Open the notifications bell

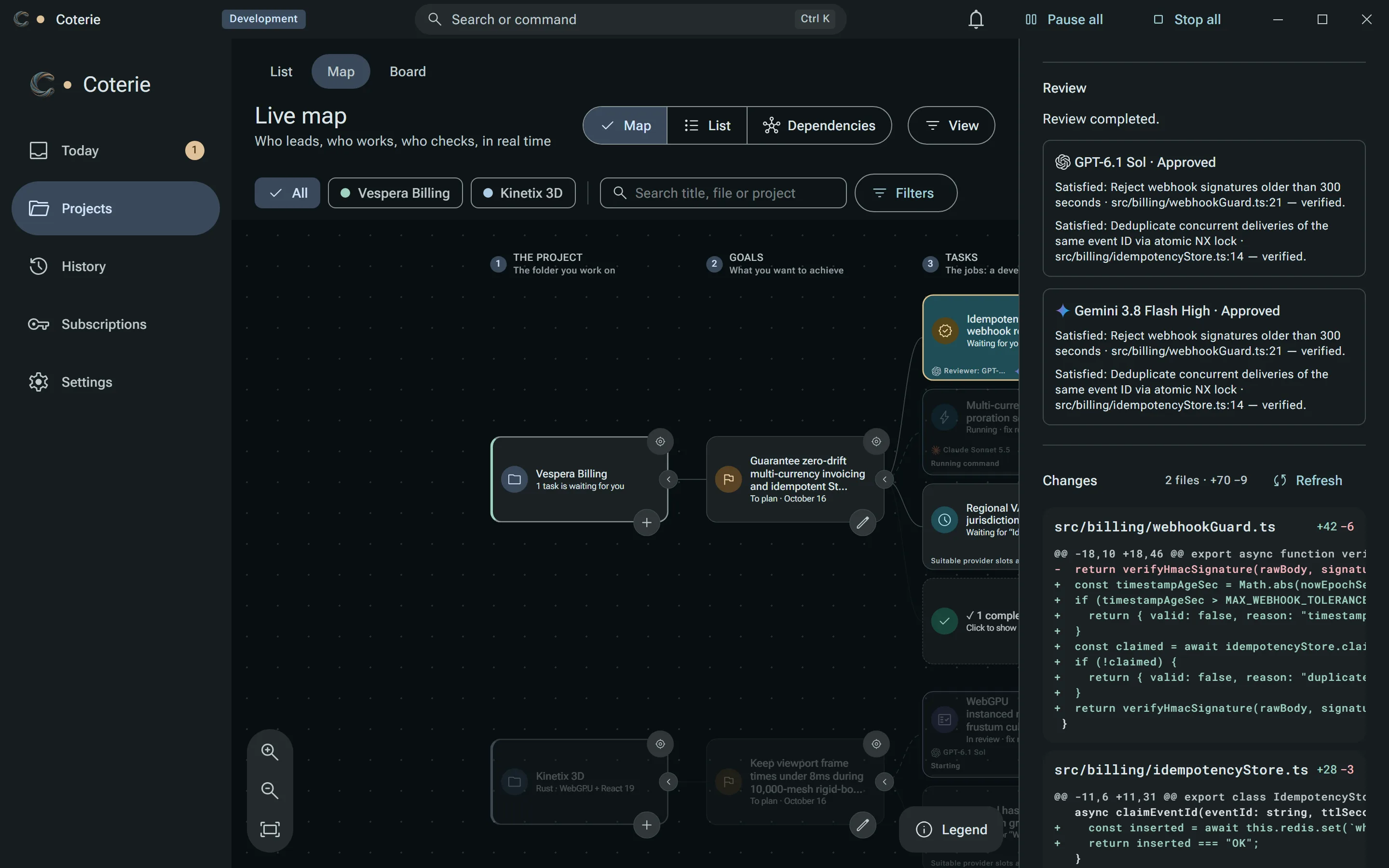[x=976, y=19]
